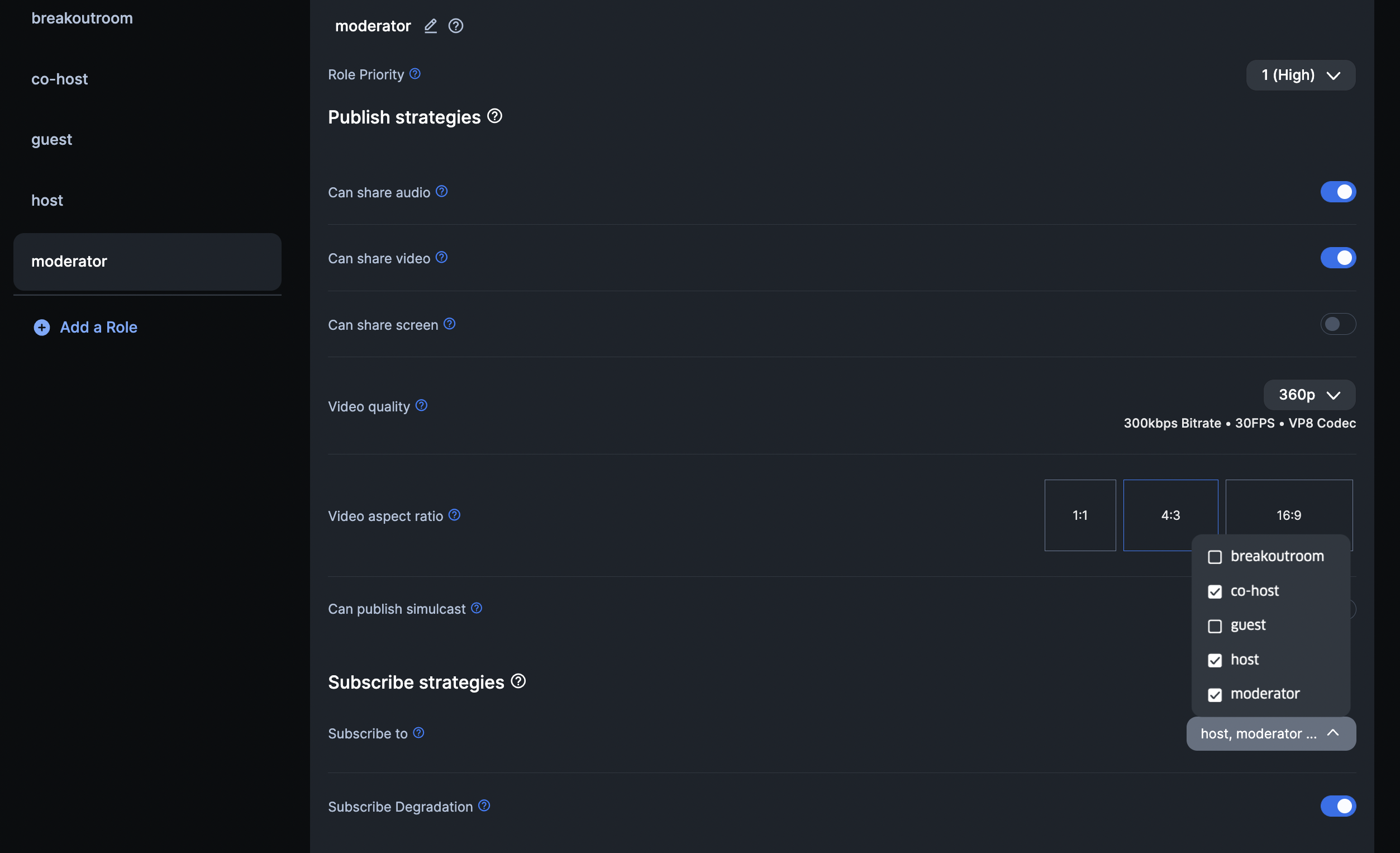Switch to the guest role
The image size is (1400, 853).
click(x=52, y=139)
